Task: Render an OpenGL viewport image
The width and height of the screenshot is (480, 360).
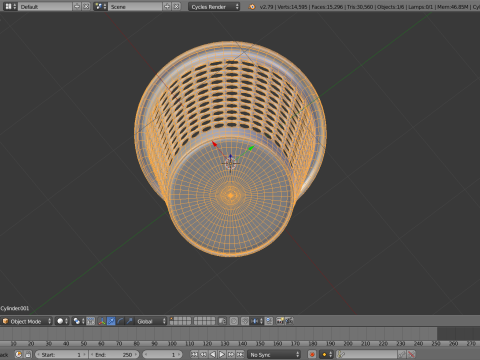Action: 280,321
